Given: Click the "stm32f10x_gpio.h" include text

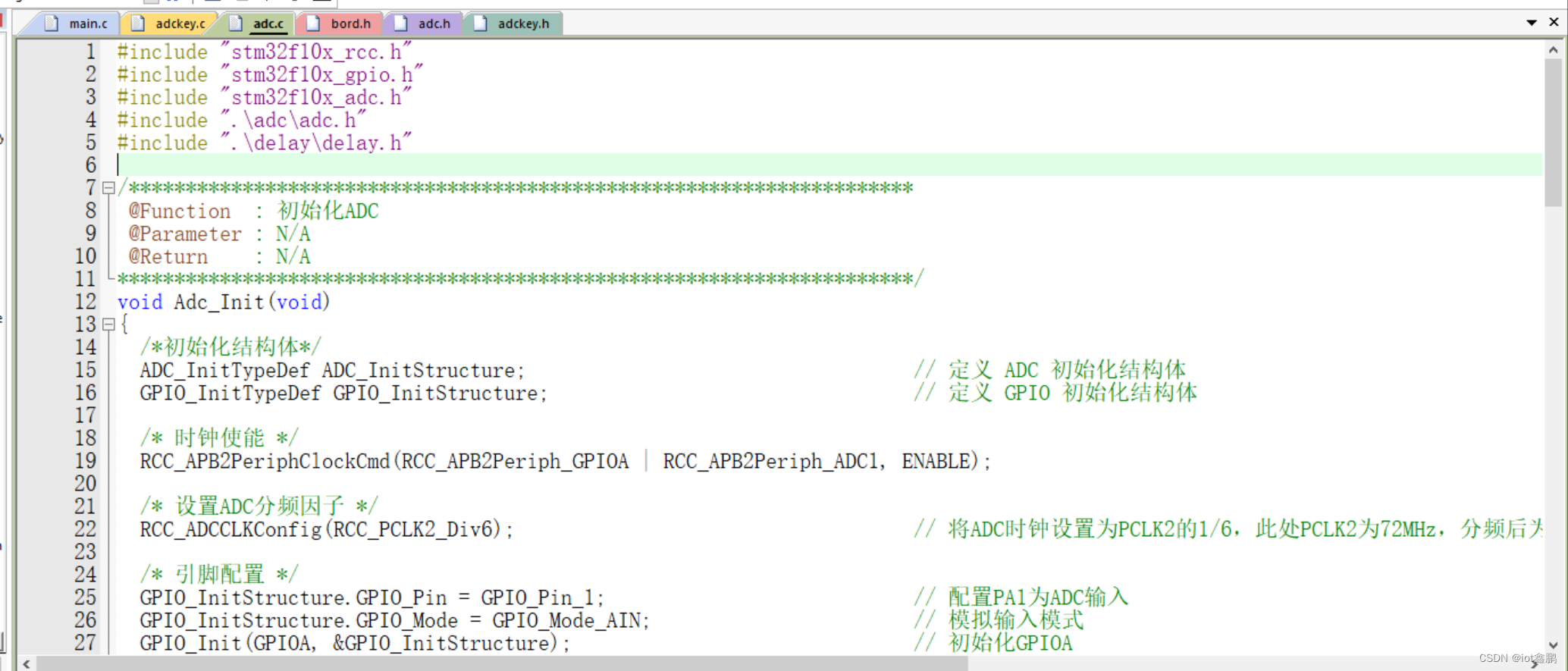Looking at the screenshot, I should [321, 74].
